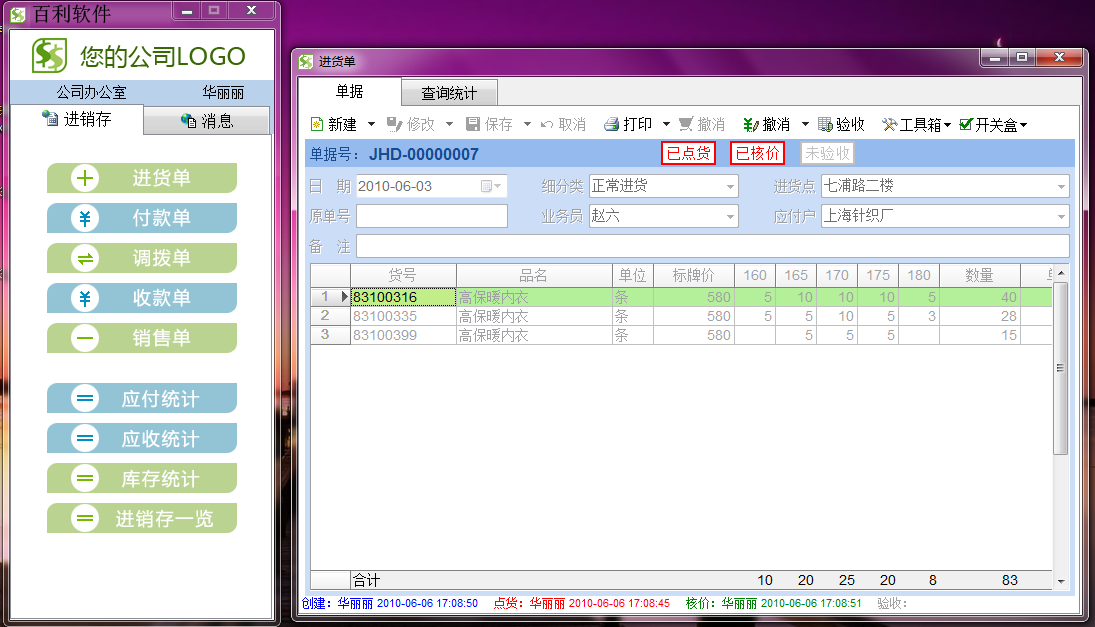The image size is (1095, 627).
Task: Expand the 细分类 dropdown
Action: coord(730,186)
